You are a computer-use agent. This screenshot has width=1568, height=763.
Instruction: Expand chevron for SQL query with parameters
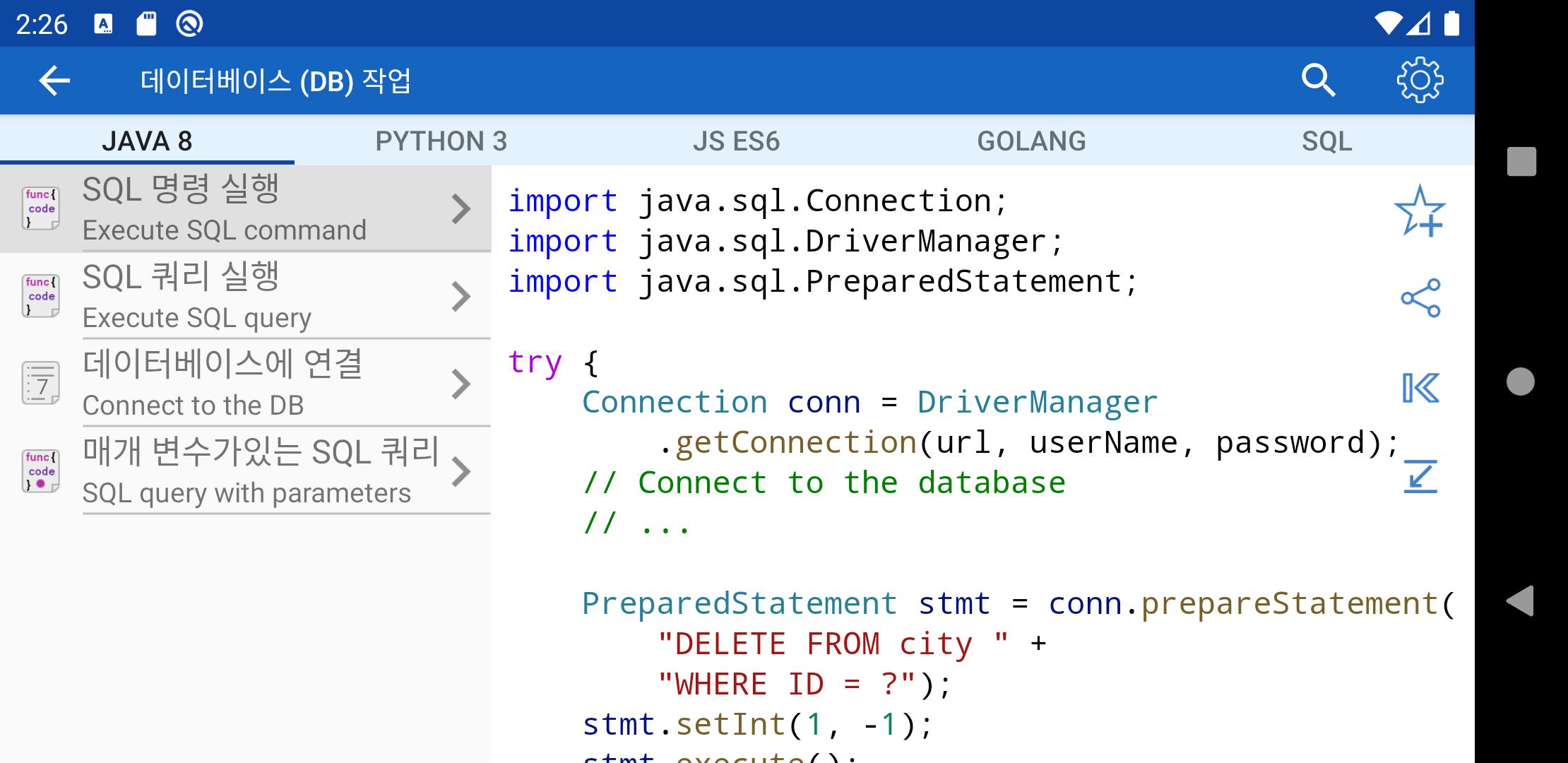[x=461, y=472]
